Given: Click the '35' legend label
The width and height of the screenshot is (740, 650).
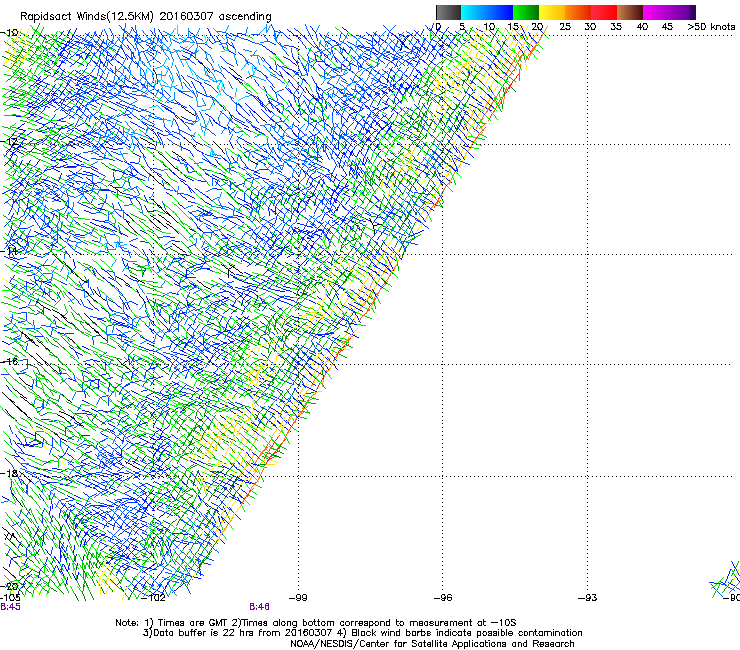Looking at the screenshot, I should point(616,27).
